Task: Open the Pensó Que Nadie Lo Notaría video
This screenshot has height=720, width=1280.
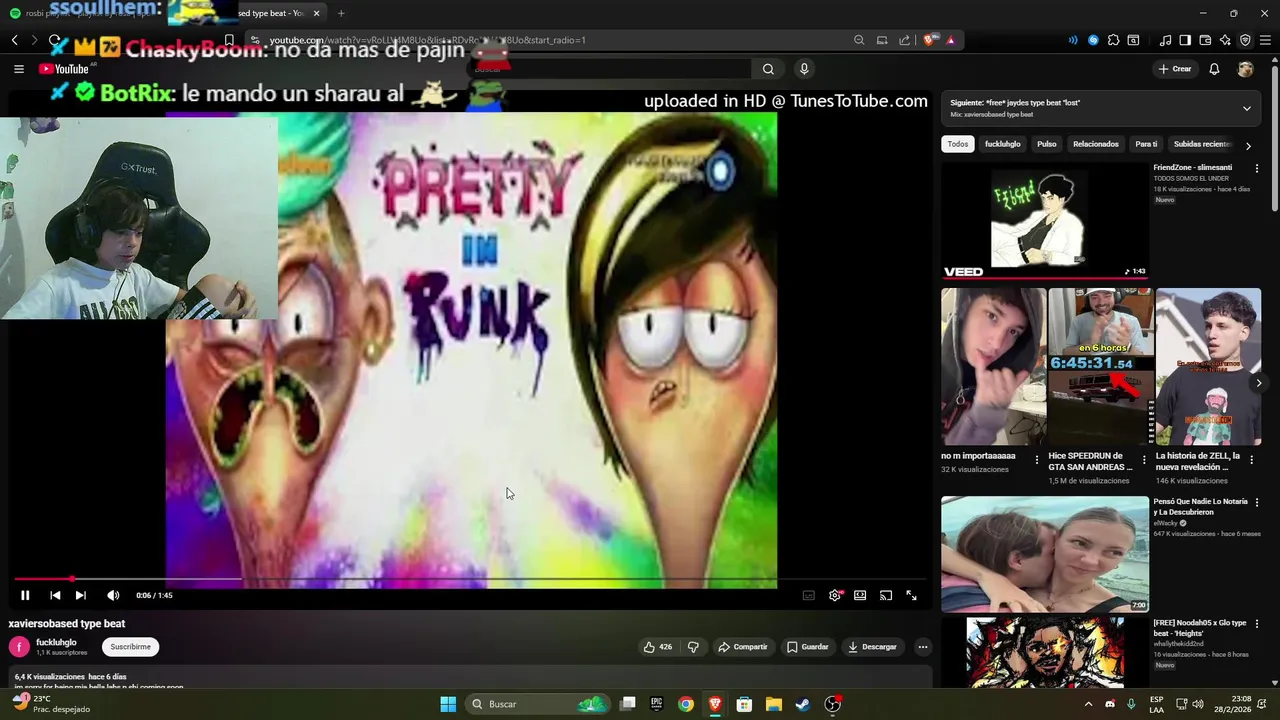Action: (1045, 554)
